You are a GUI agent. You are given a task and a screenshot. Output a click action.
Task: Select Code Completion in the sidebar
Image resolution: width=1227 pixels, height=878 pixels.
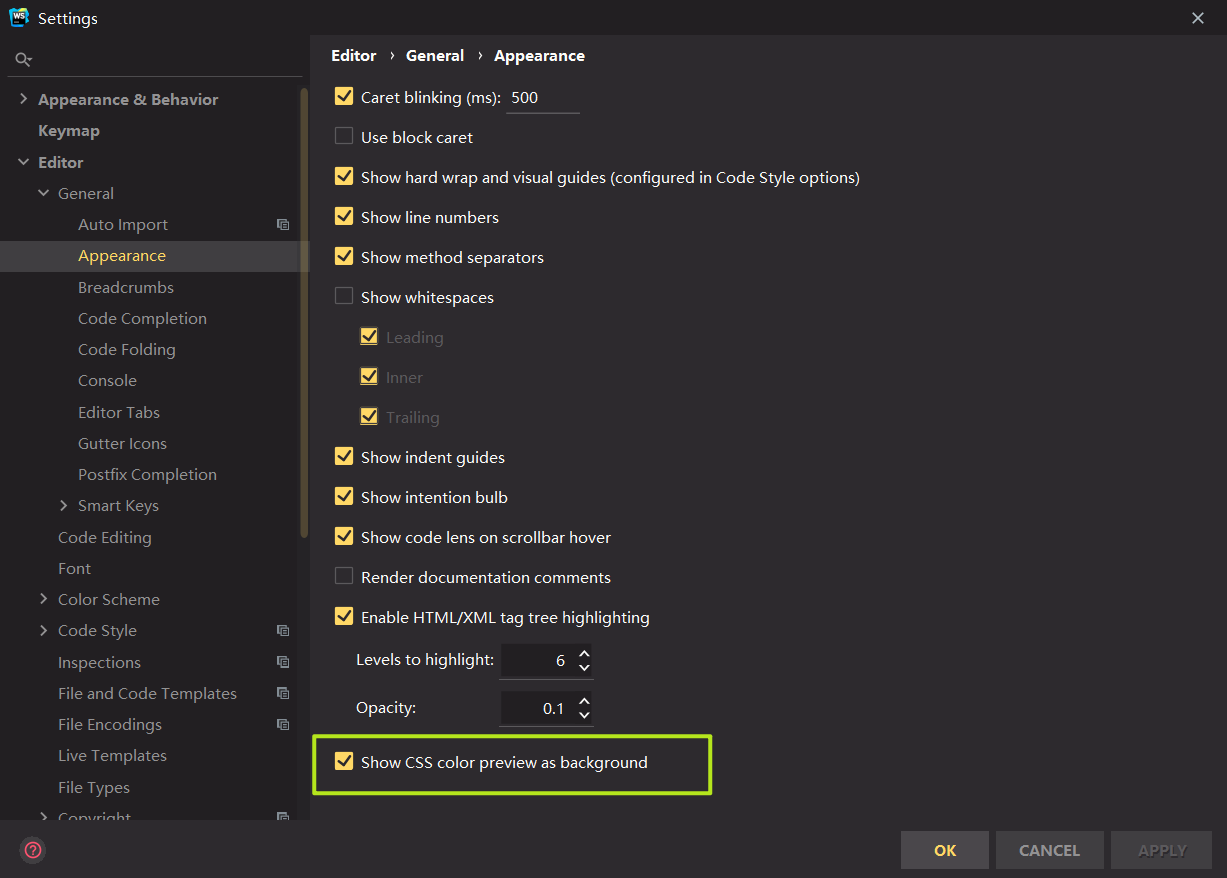(142, 318)
